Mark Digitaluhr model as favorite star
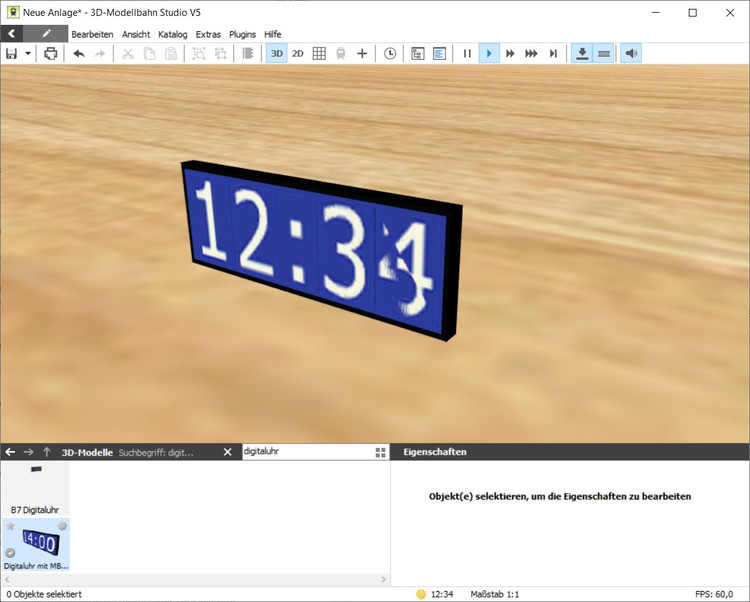 point(10,526)
